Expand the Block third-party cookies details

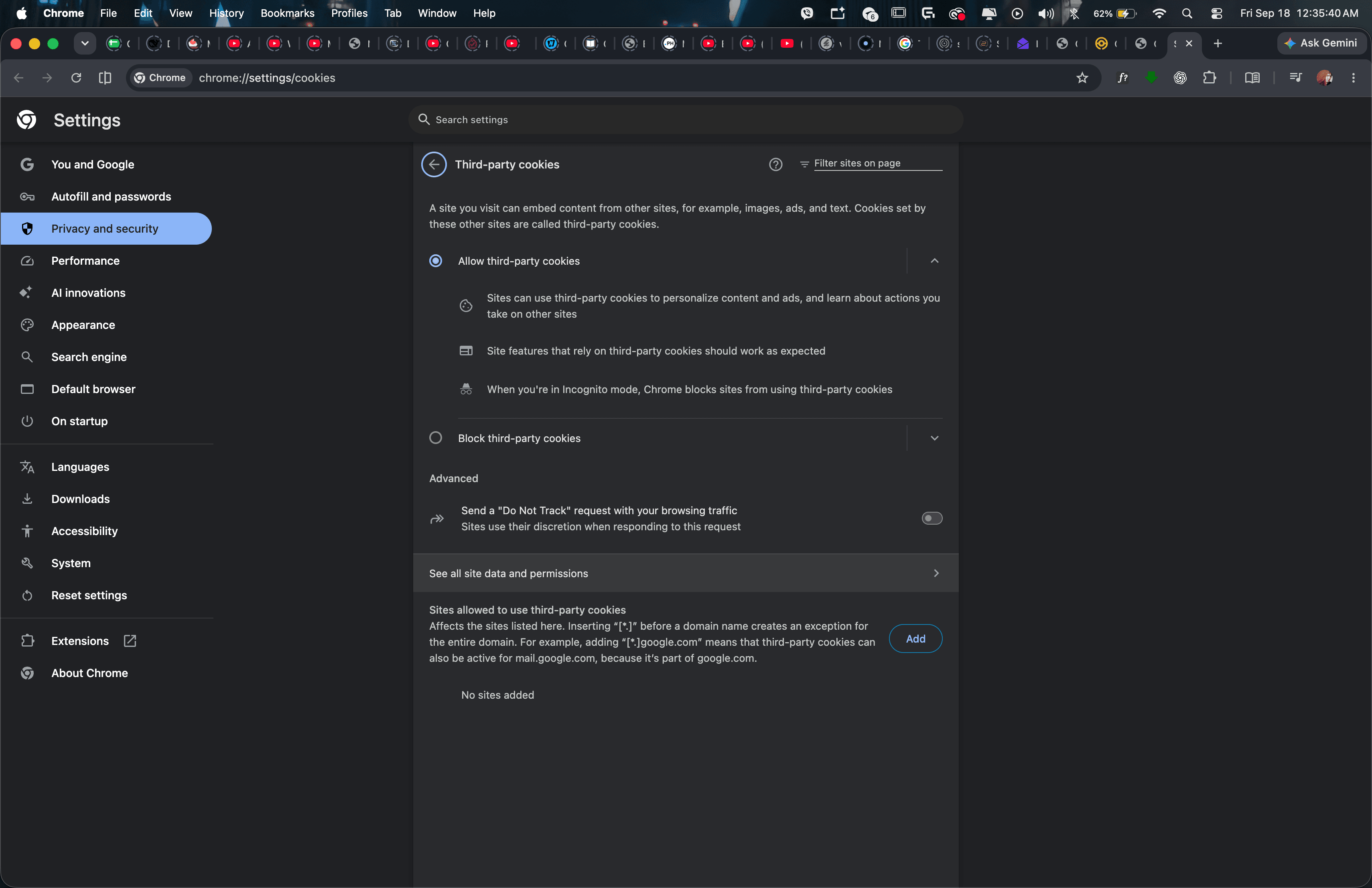(934, 438)
